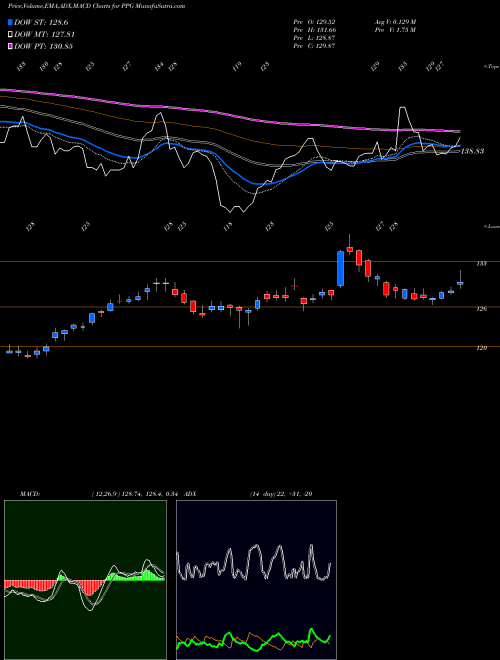Click the orange -DI line in ADX panel
This screenshot has height=660, width=500.
[x=253, y=634]
